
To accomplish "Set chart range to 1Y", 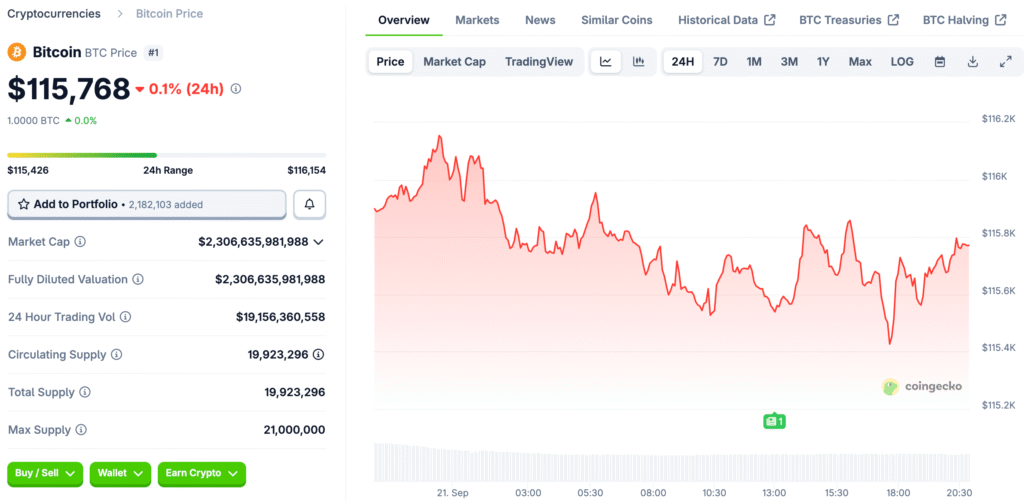I will (823, 62).
